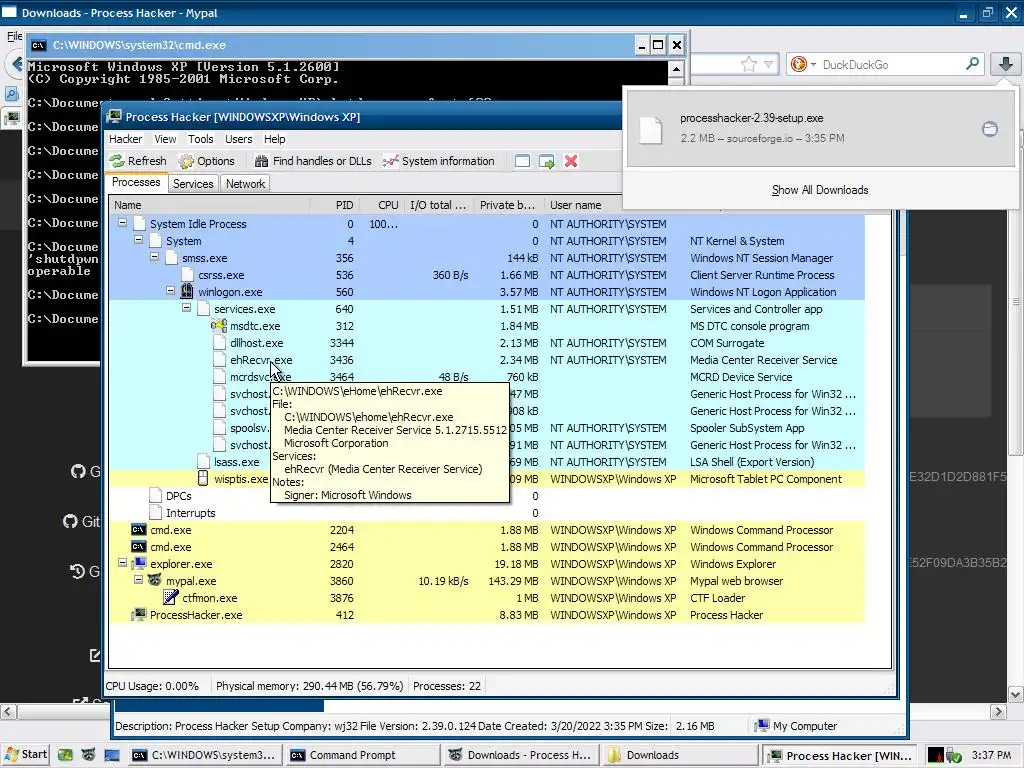
Task: Click the Start button
Action: click(25, 755)
